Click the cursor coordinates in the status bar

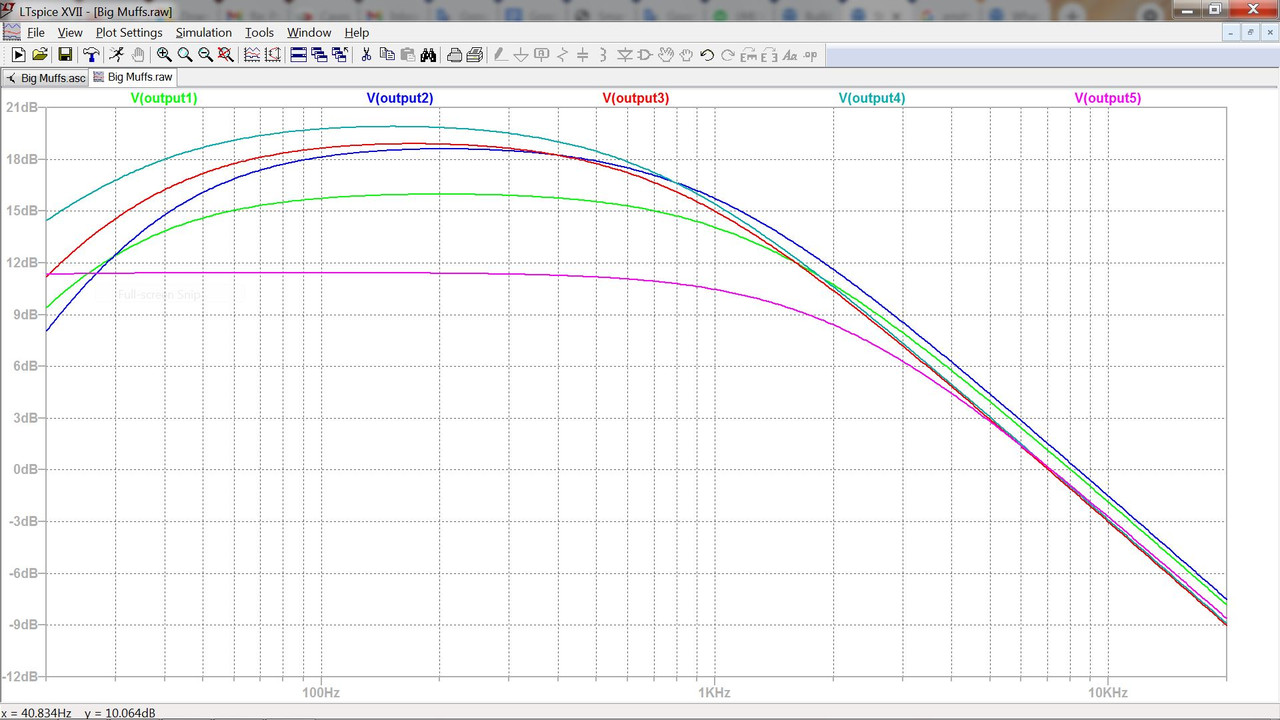[77, 712]
